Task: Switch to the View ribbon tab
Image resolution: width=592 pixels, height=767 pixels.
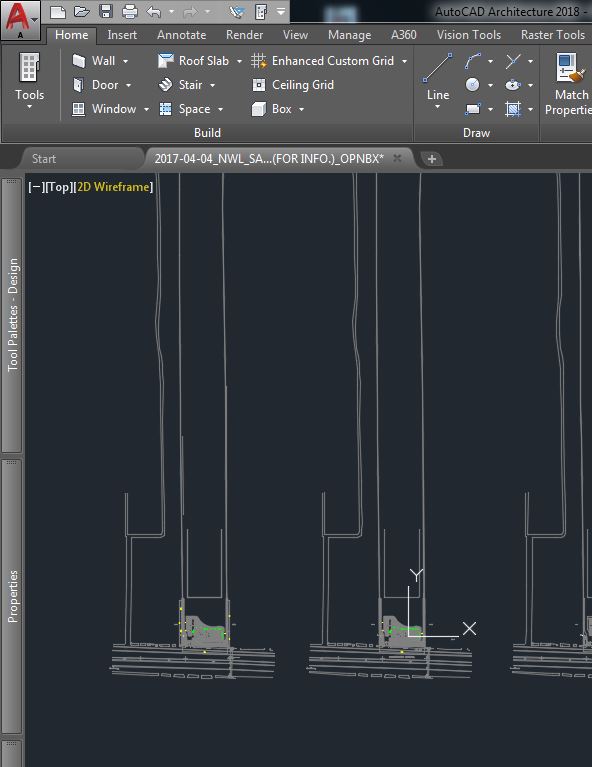Action: click(295, 35)
